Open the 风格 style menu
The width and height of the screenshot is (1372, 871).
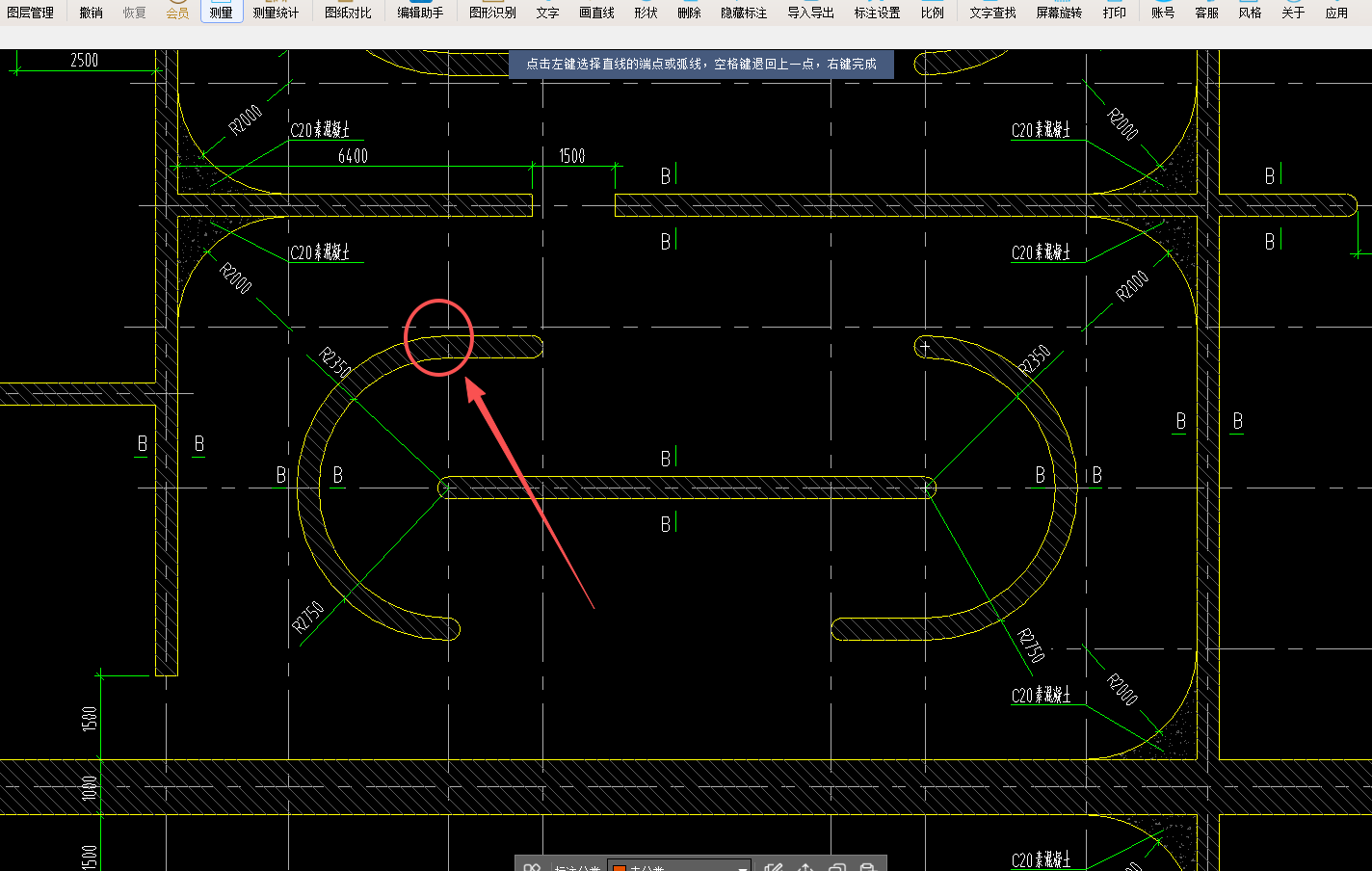pyautogui.click(x=1250, y=13)
